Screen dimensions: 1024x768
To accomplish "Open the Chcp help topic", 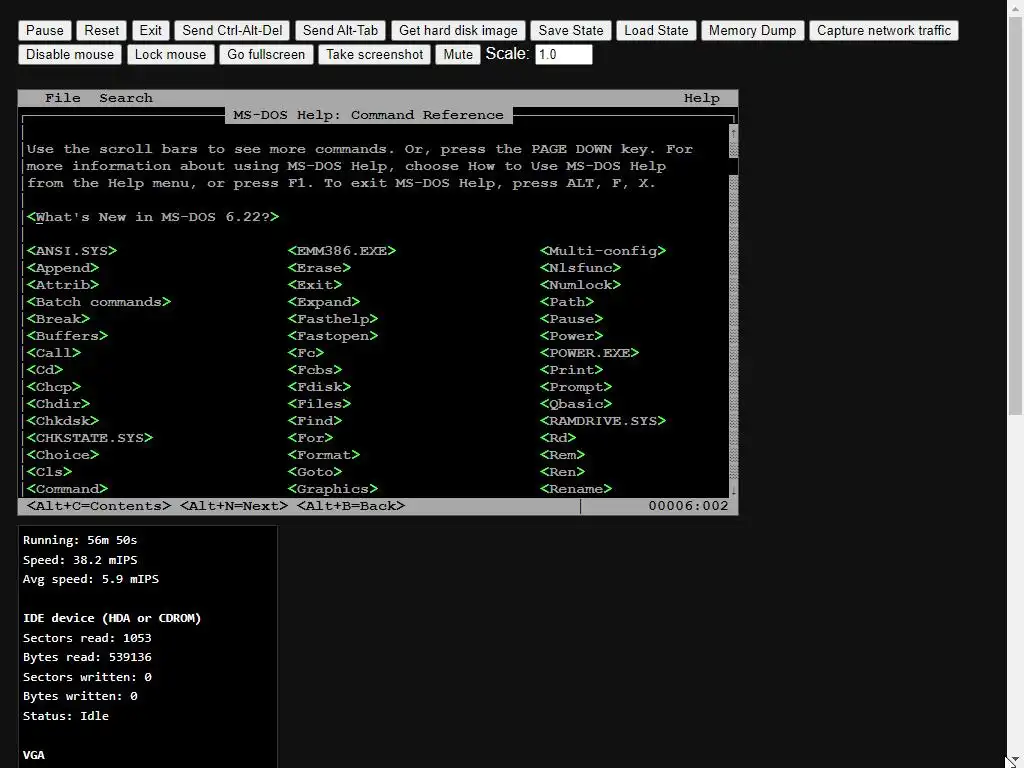I will coord(54,387).
